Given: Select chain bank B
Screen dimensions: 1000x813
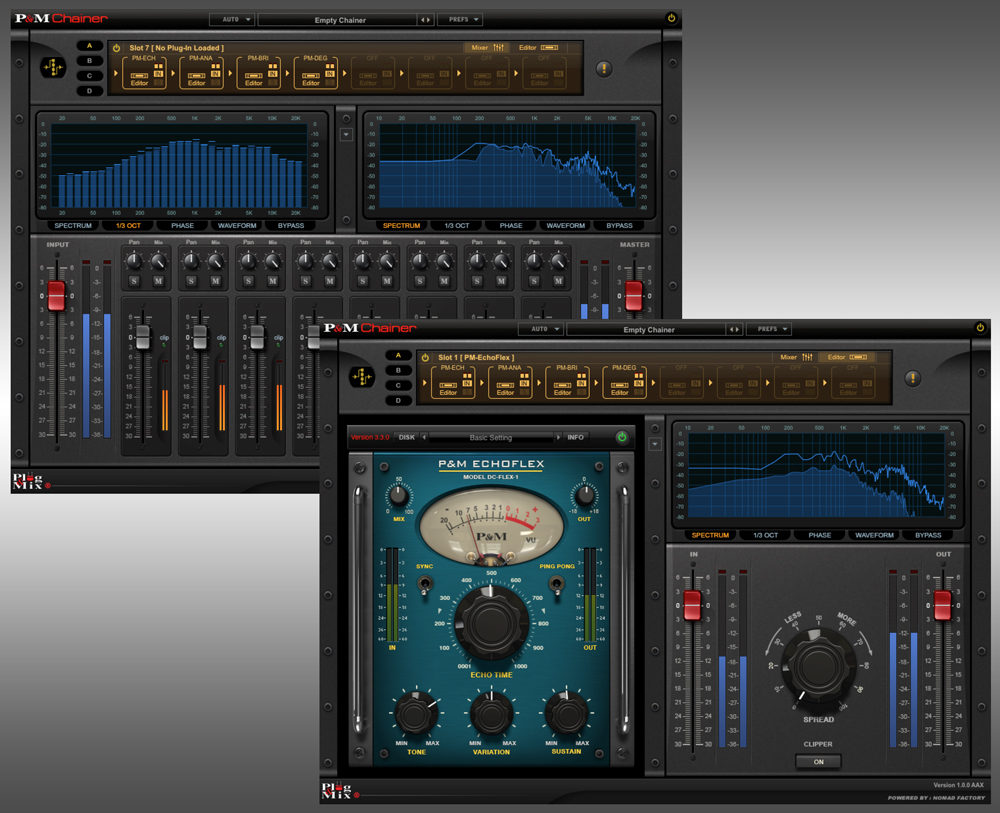Looking at the screenshot, I should click(397, 368).
